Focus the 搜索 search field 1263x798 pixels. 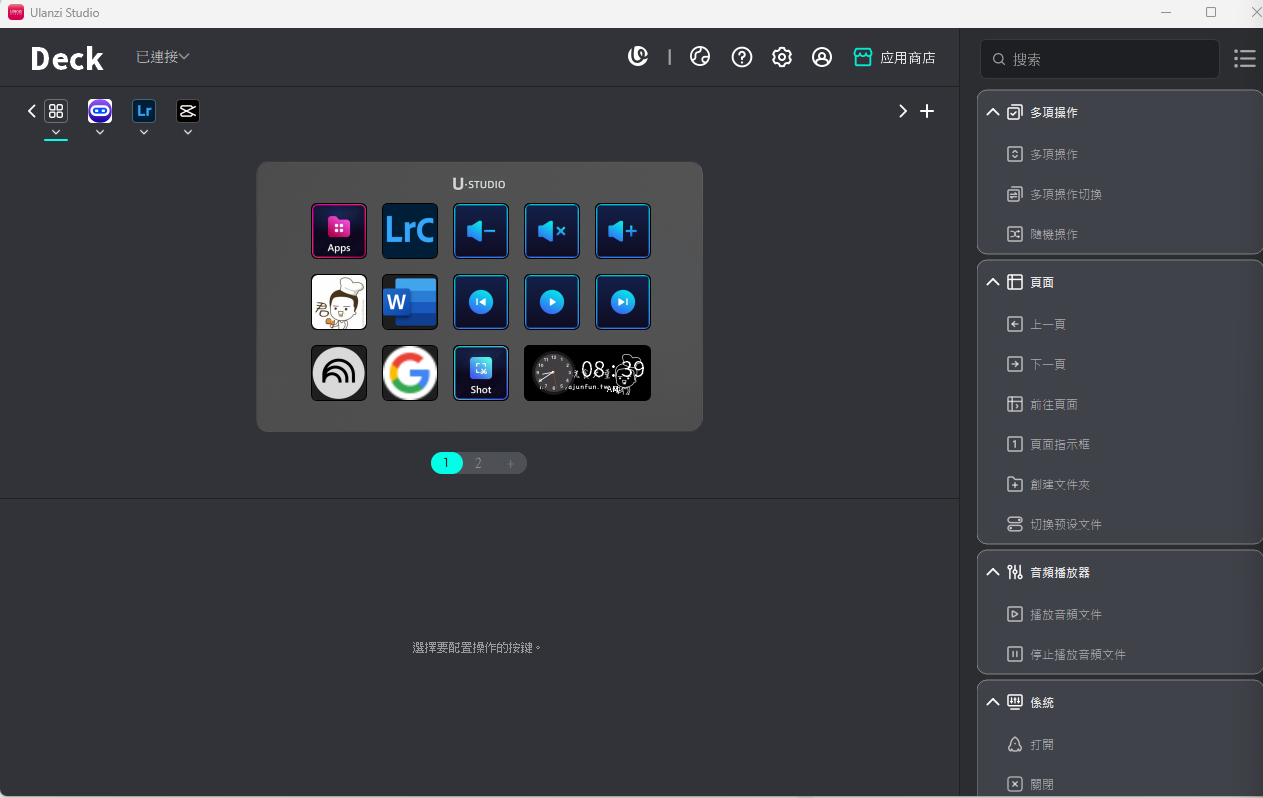coord(1100,59)
